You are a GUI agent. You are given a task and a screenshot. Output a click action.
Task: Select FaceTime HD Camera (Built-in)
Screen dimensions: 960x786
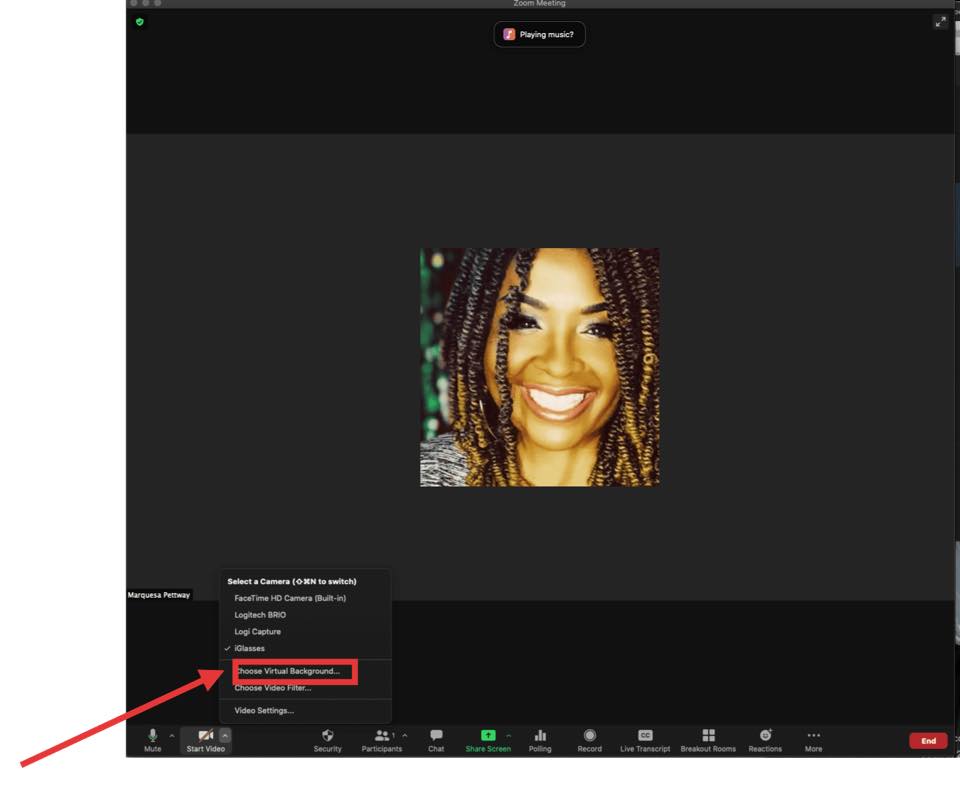point(290,598)
